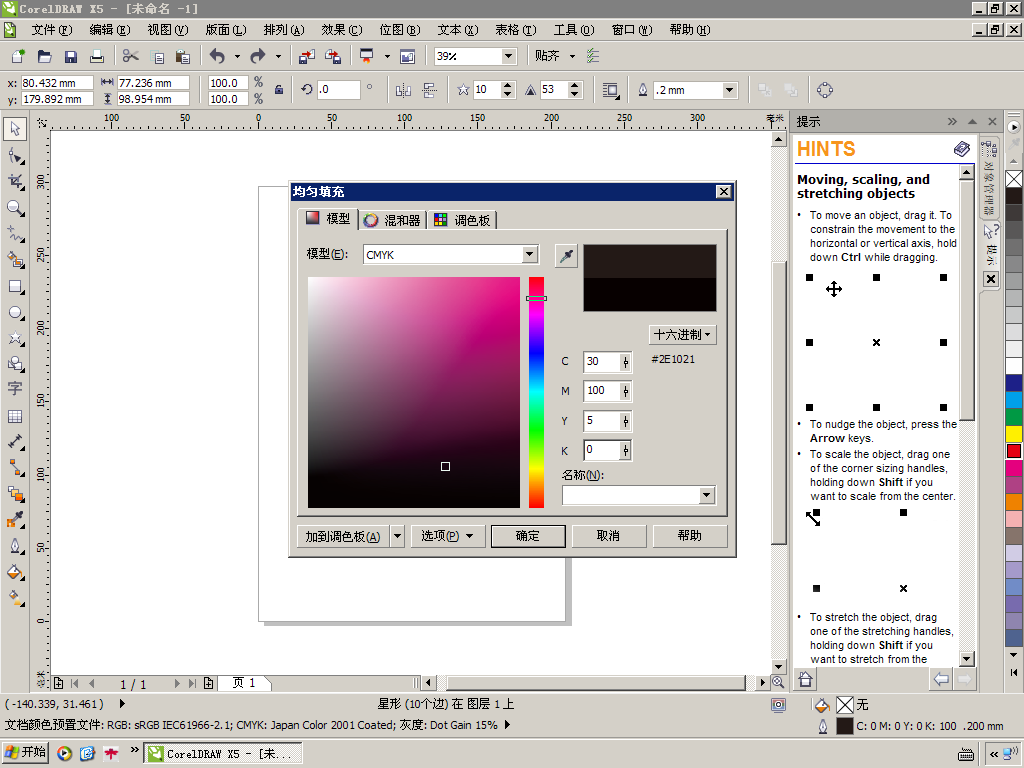Pick the red swatch in the color palette
The height and width of the screenshot is (768, 1024).
coord(1014,451)
